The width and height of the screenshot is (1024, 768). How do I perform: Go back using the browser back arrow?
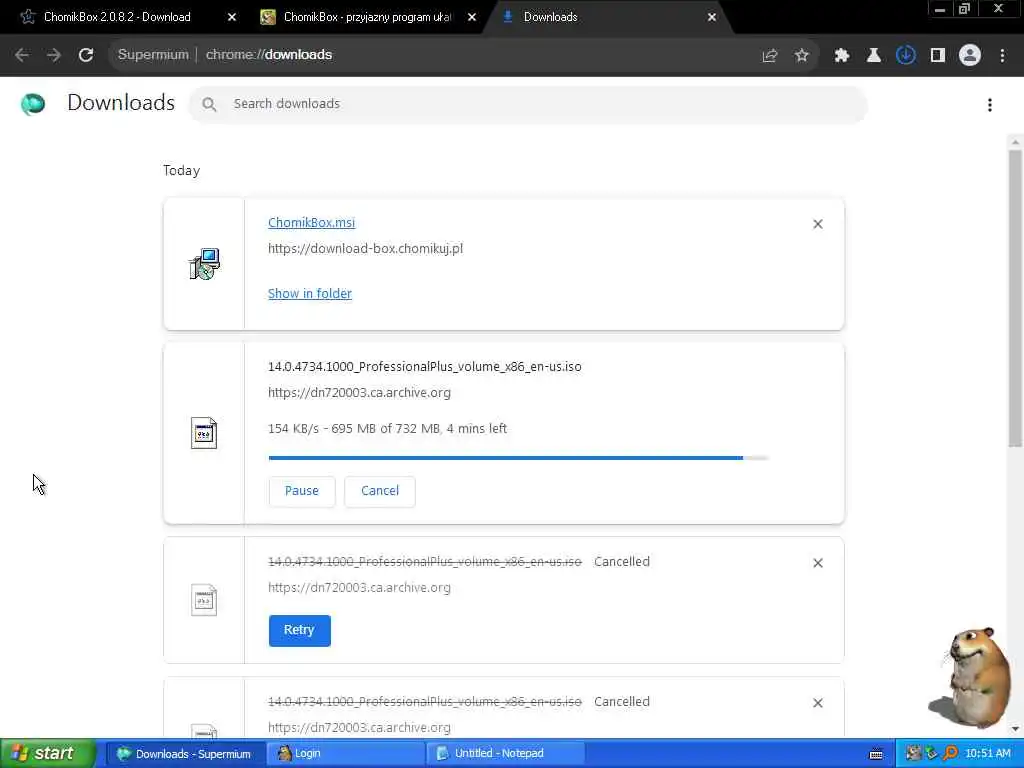[x=22, y=55]
